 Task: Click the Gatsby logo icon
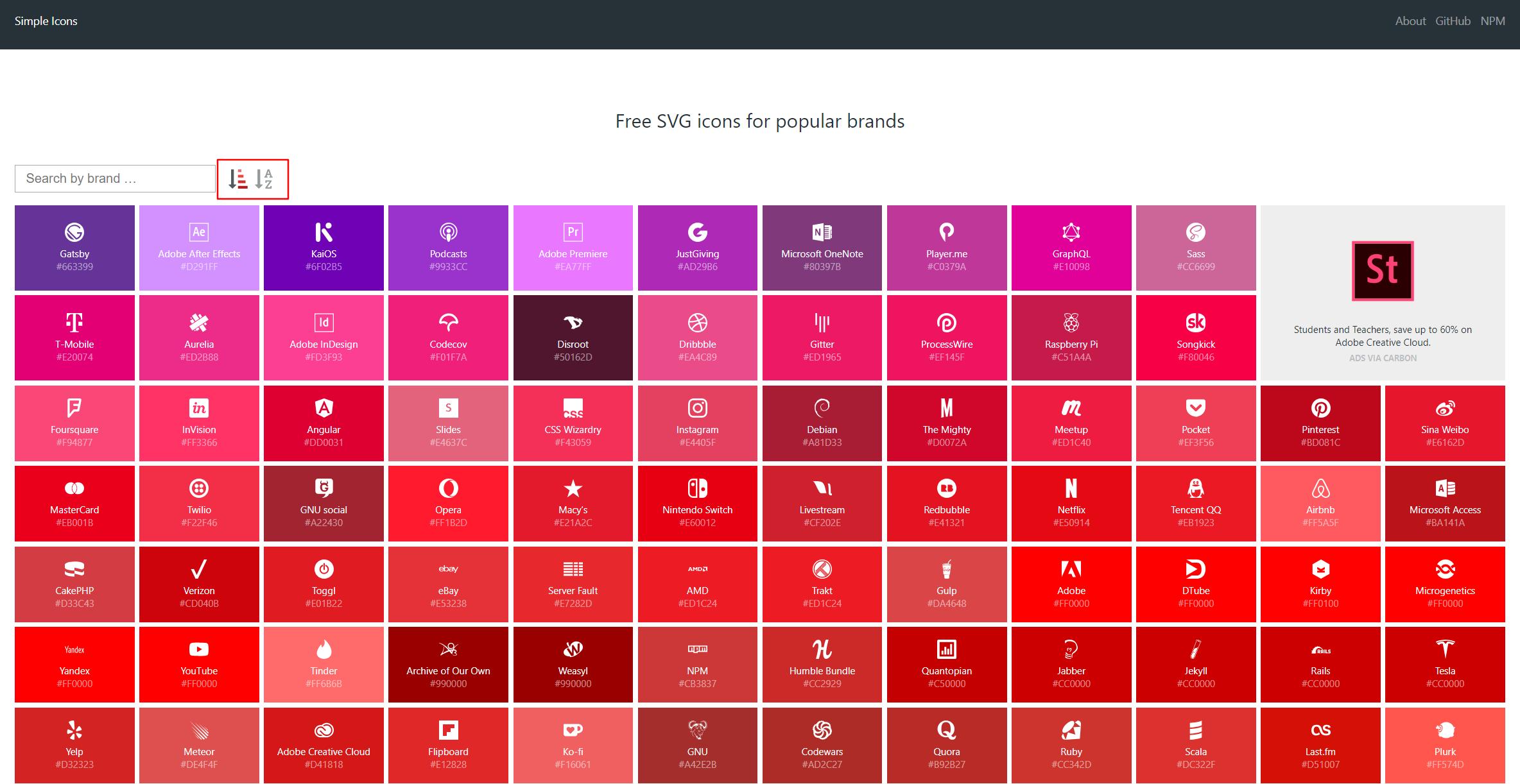[74, 232]
